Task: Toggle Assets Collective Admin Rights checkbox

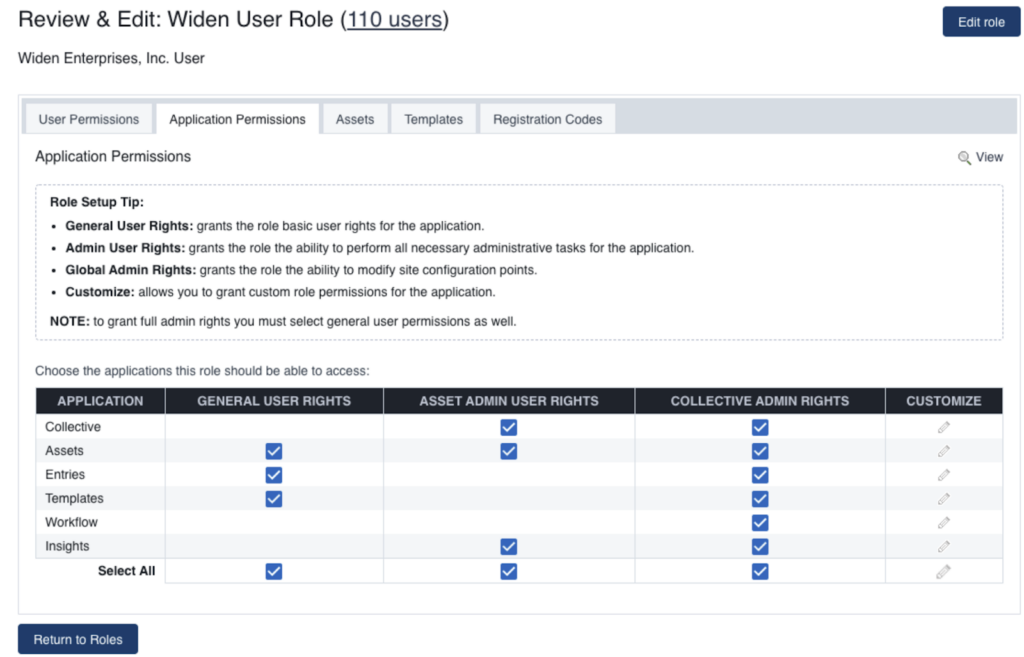Action: tap(760, 451)
